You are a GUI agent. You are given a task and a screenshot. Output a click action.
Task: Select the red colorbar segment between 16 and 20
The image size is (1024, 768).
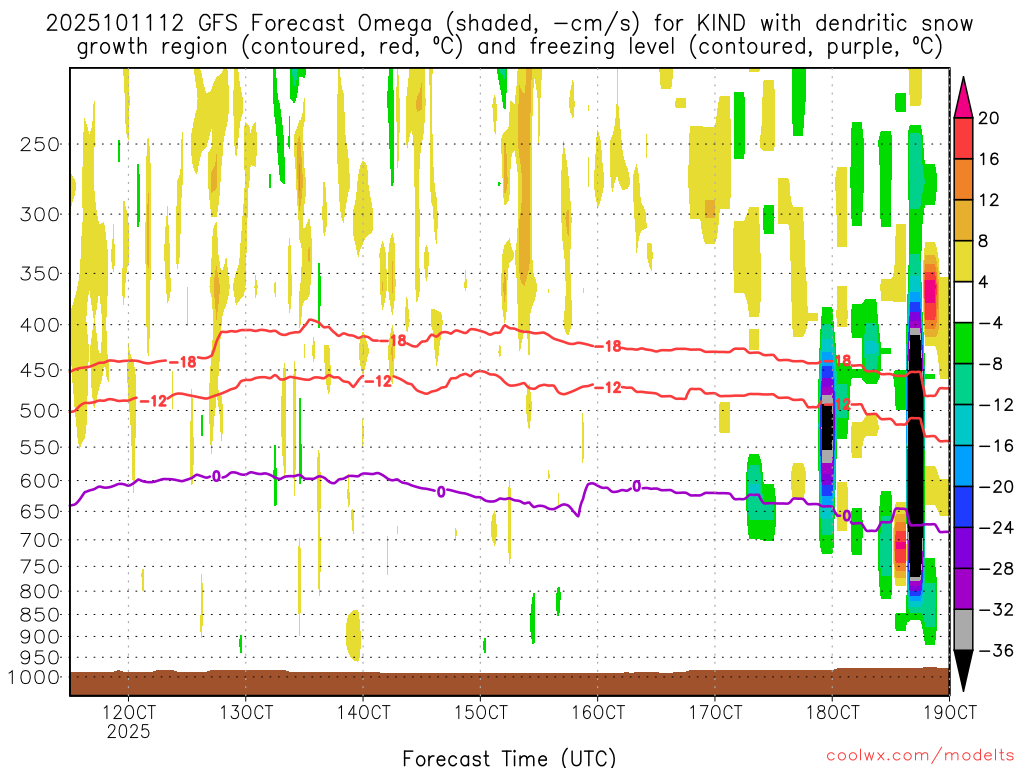click(964, 138)
